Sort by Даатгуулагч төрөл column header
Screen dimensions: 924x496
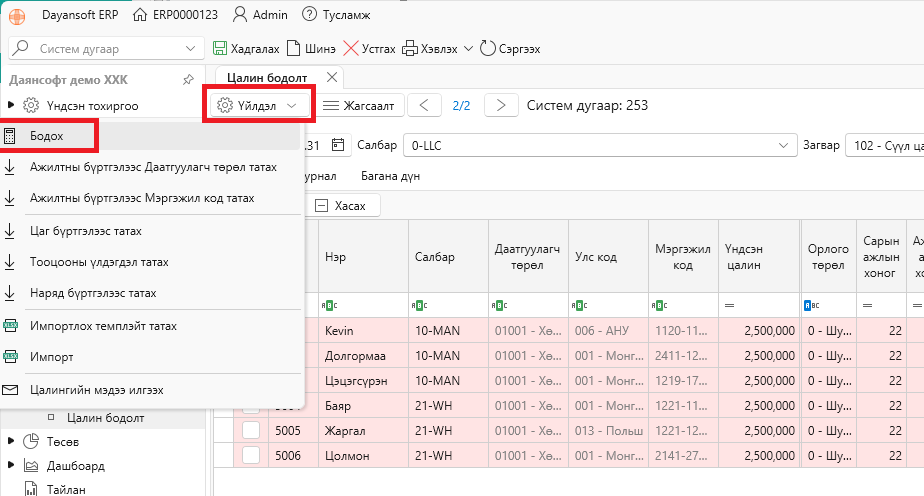[x=529, y=257]
